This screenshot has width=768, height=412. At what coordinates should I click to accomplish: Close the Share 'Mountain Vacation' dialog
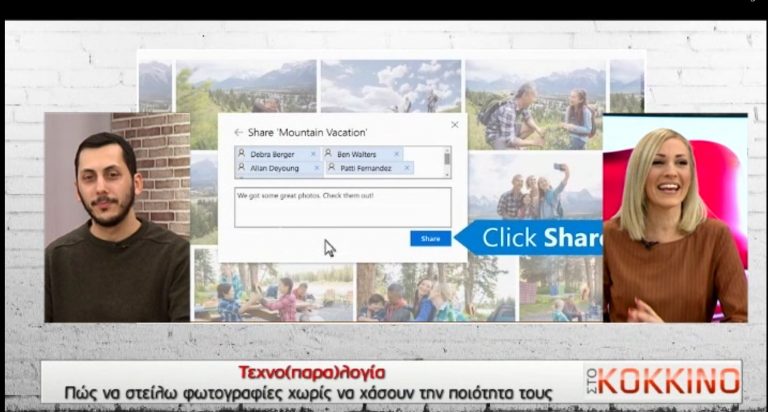455,125
